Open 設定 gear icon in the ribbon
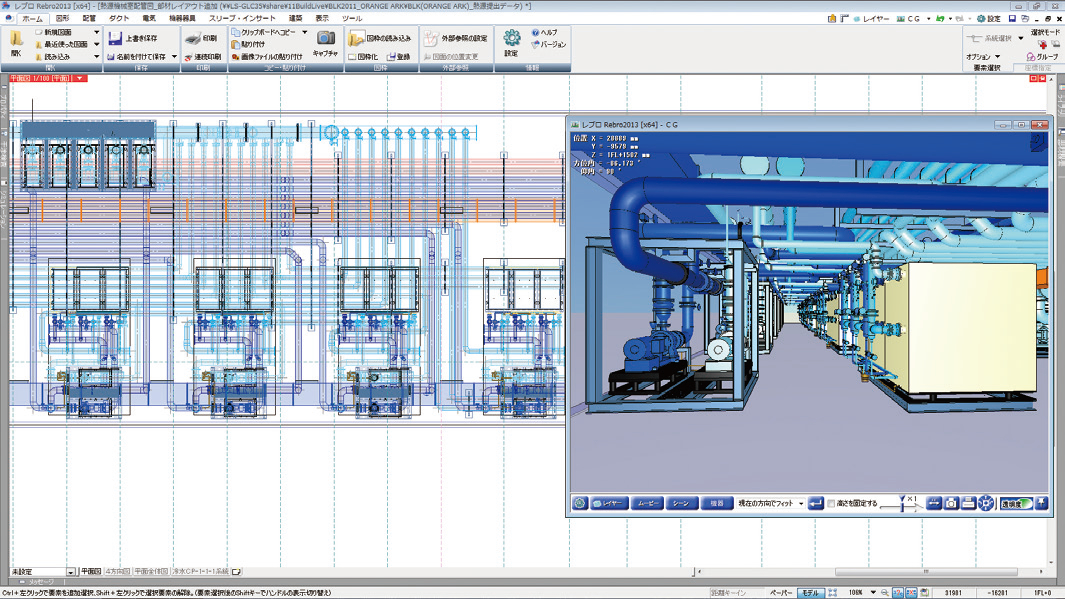The image size is (1065, 599). click(x=511, y=38)
